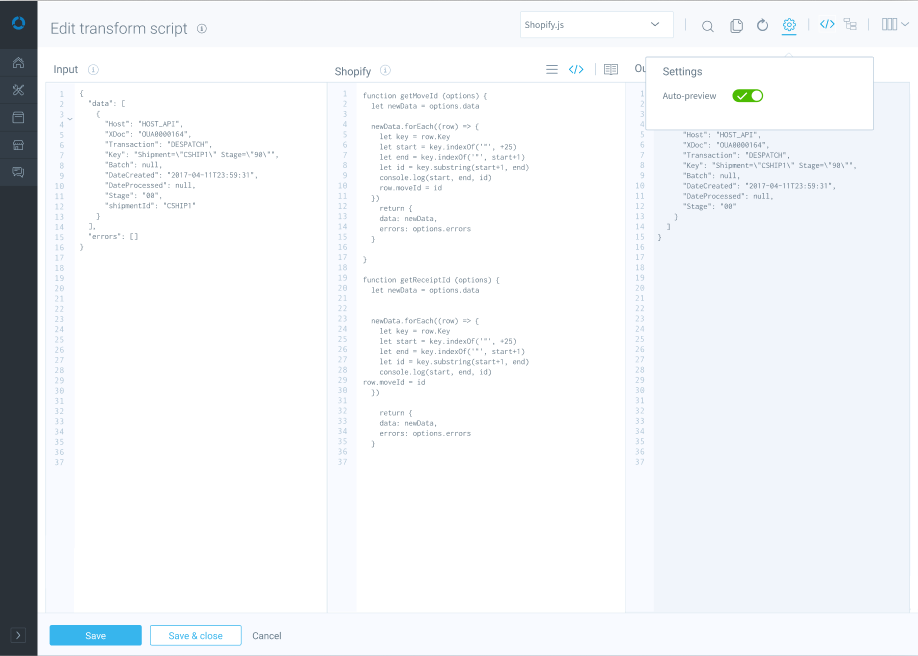This screenshot has width=918, height=656.
Task: Click the Save button
Action: (95, 636)
